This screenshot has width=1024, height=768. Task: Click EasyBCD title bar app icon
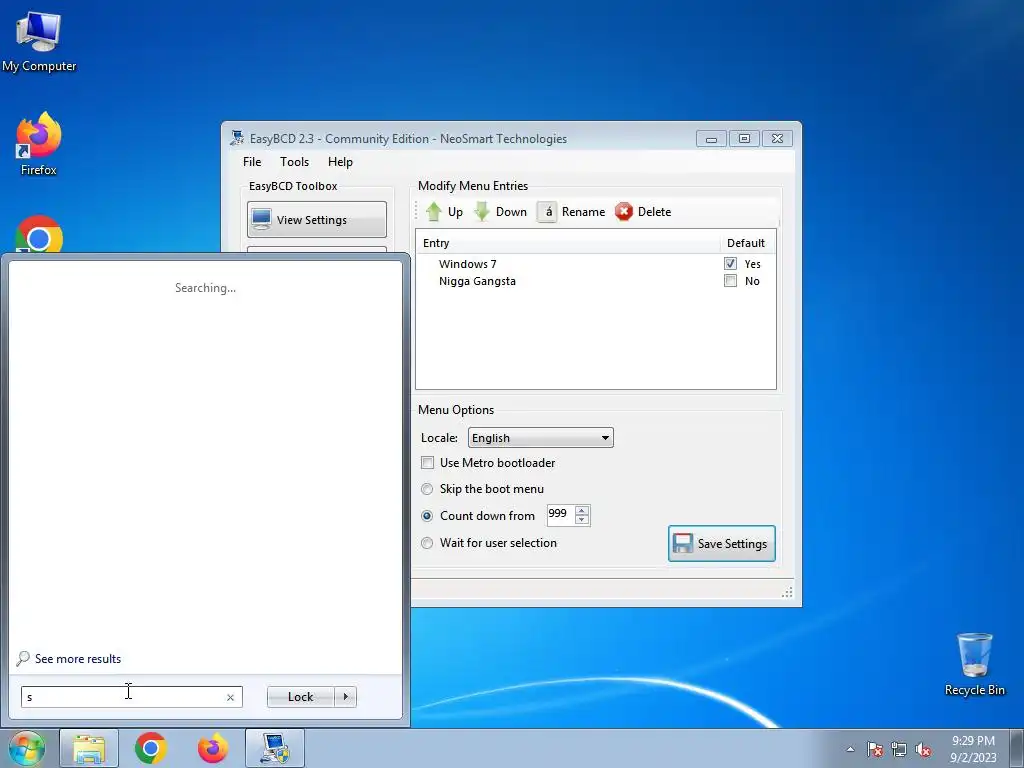[x=237, y=138]
